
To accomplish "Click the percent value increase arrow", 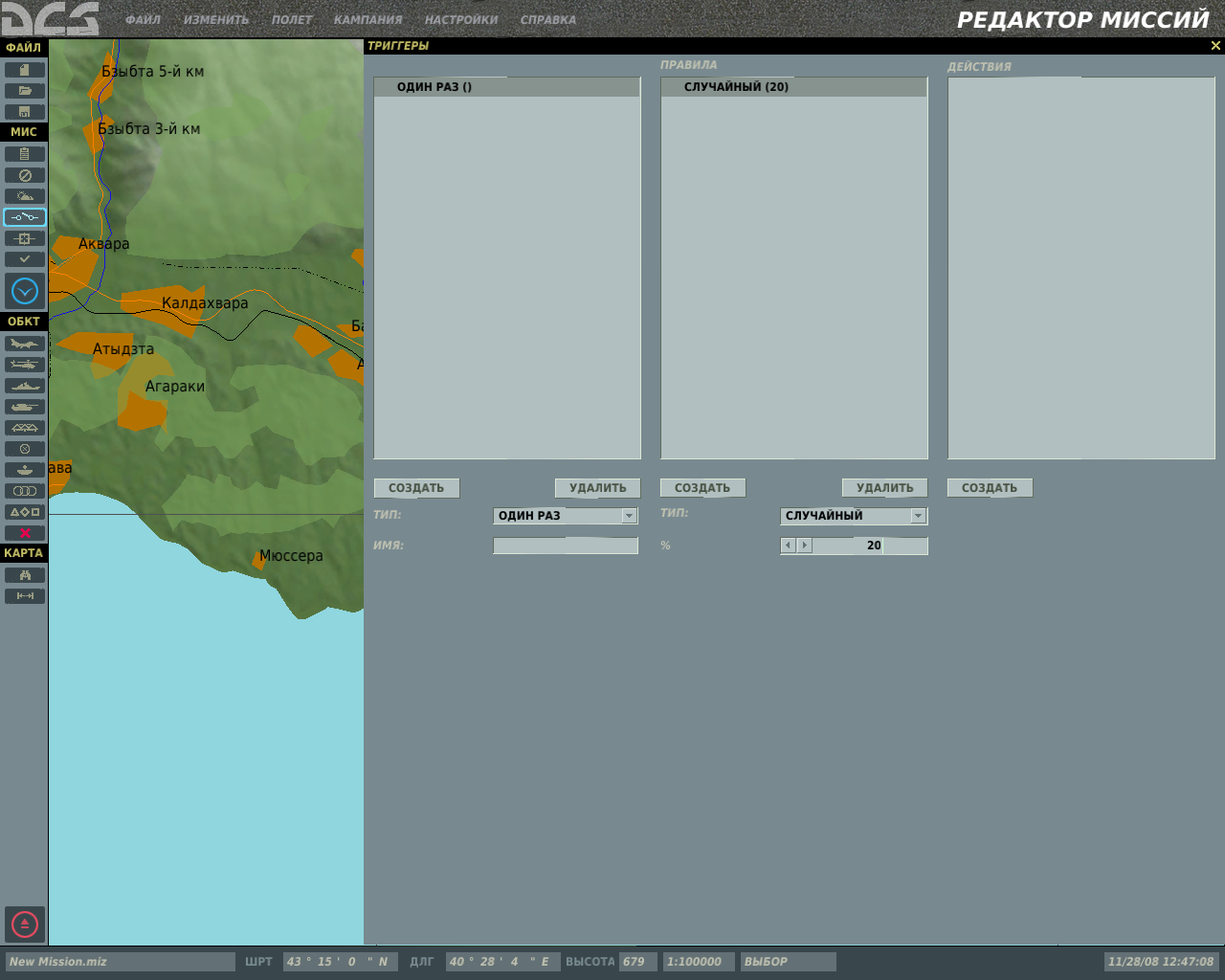I will [805, 546].
